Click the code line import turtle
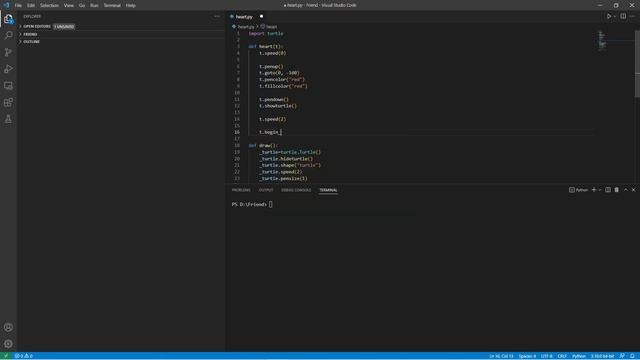Viewport: 640px width, 360px height. tap(266, 33)
